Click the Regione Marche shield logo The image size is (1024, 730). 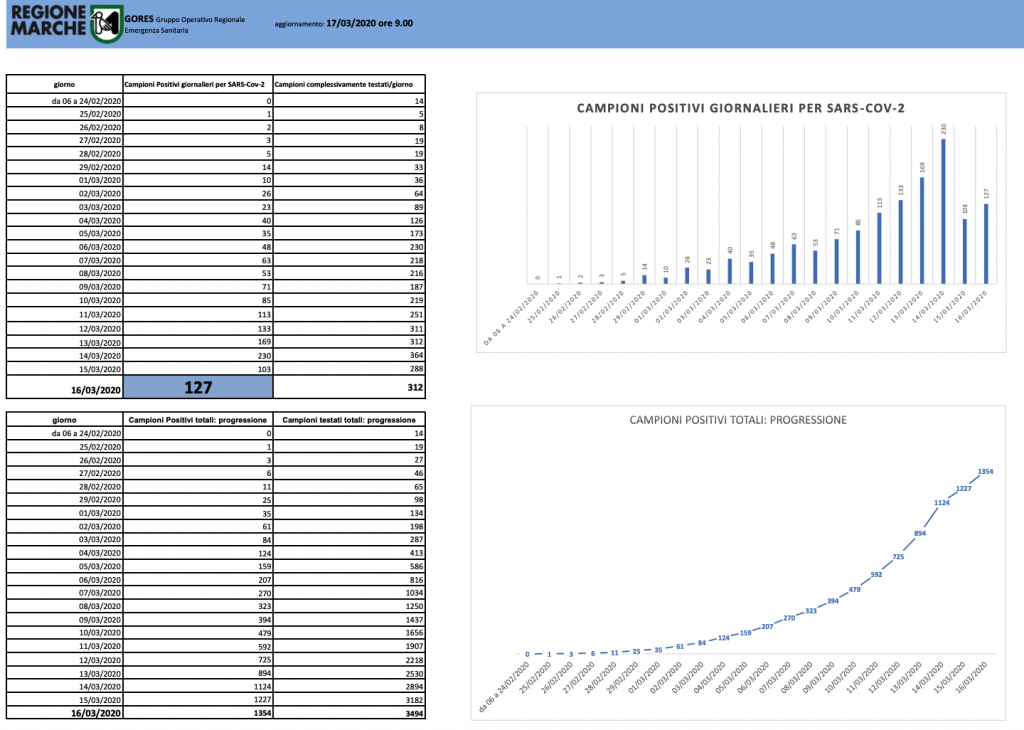tap(106, 24)
